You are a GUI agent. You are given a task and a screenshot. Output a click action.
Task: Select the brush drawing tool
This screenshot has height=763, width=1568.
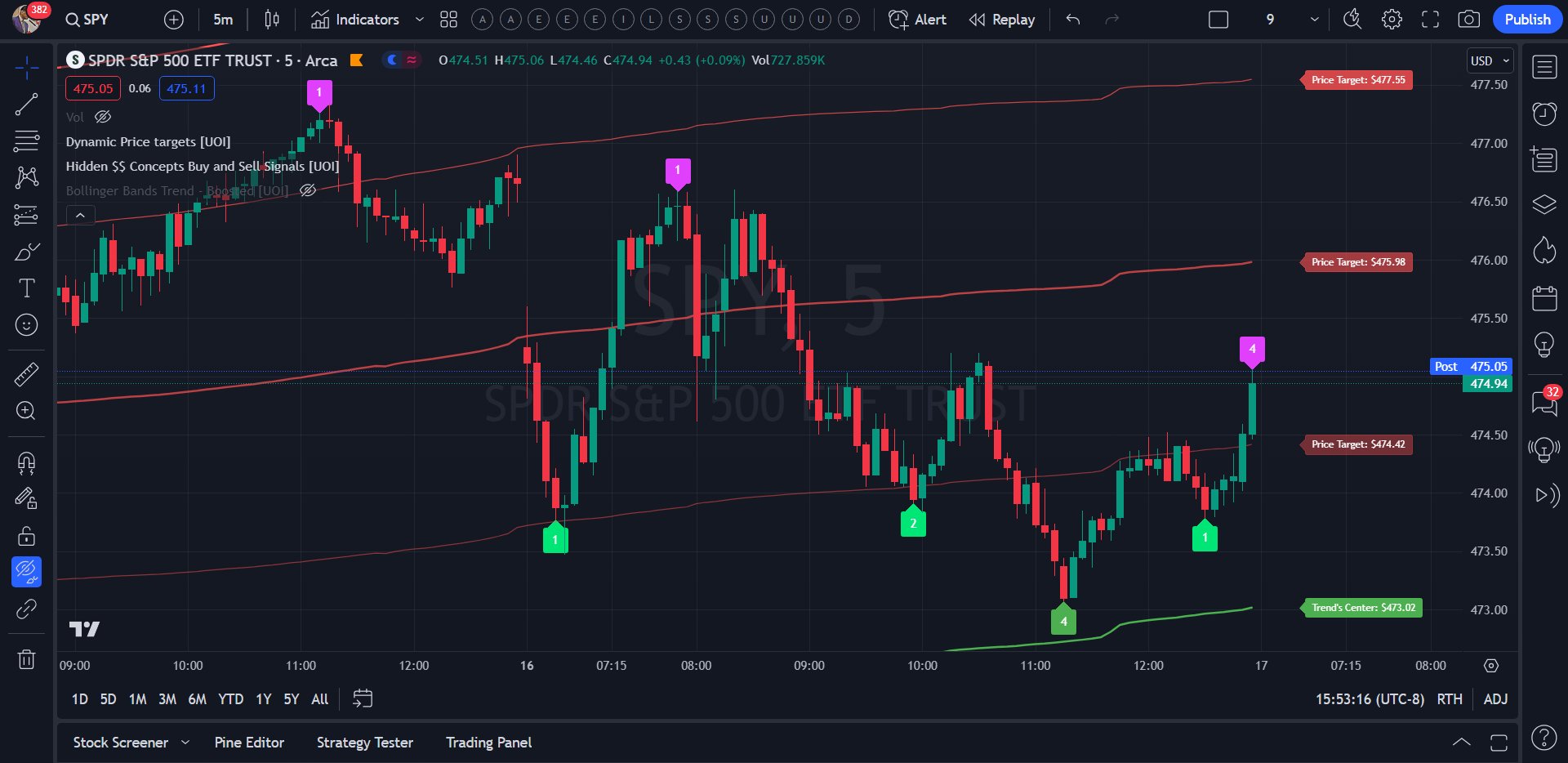click(26, 252)
